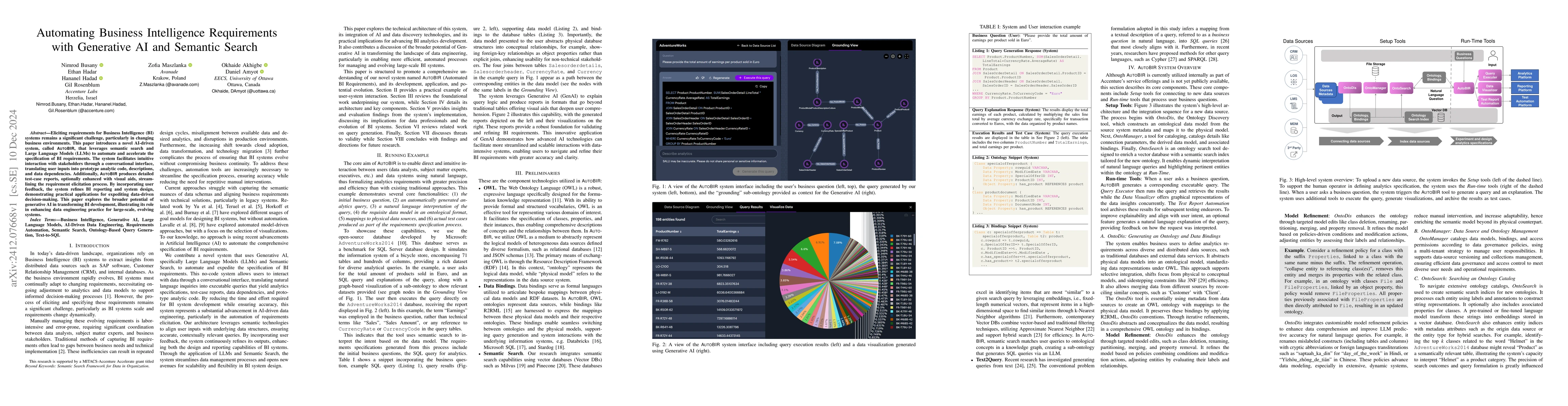Click the LMS data source icon

click(1294, 104)
